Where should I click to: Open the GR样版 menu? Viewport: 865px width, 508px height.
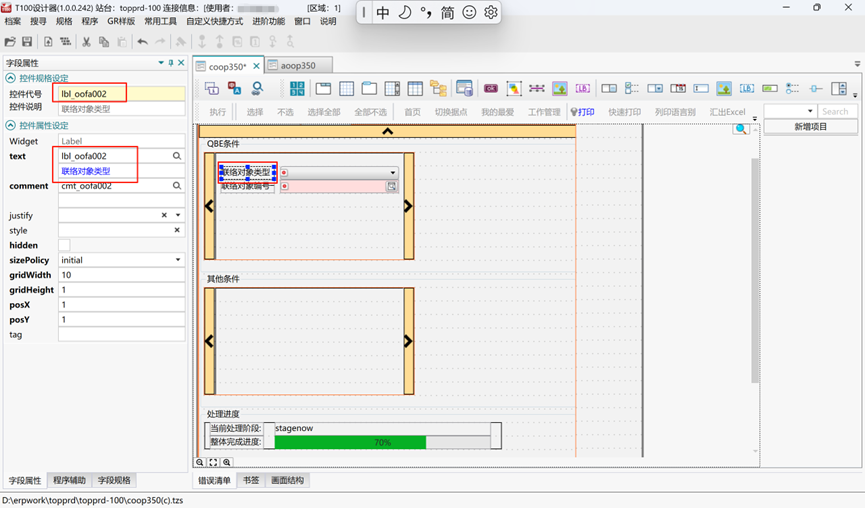pos(121,21)
